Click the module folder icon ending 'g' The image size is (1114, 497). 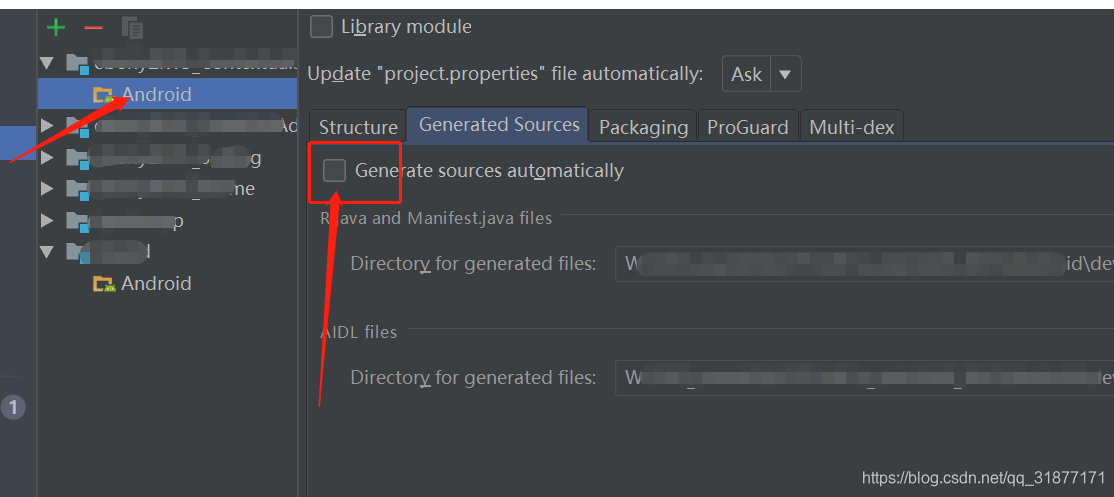click(x=78, y=159)
